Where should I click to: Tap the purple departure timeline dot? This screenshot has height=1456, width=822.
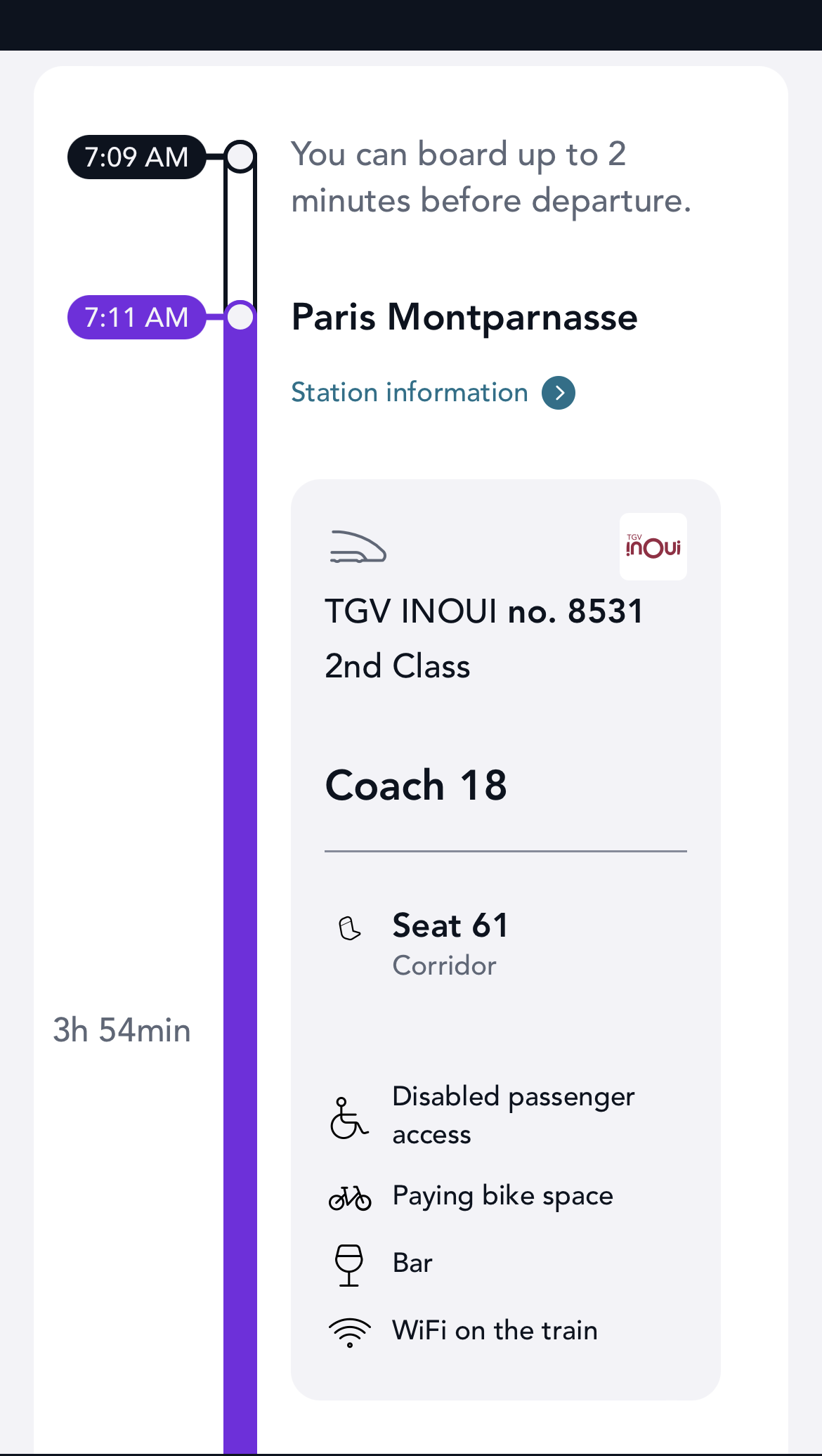coord(240,318)
